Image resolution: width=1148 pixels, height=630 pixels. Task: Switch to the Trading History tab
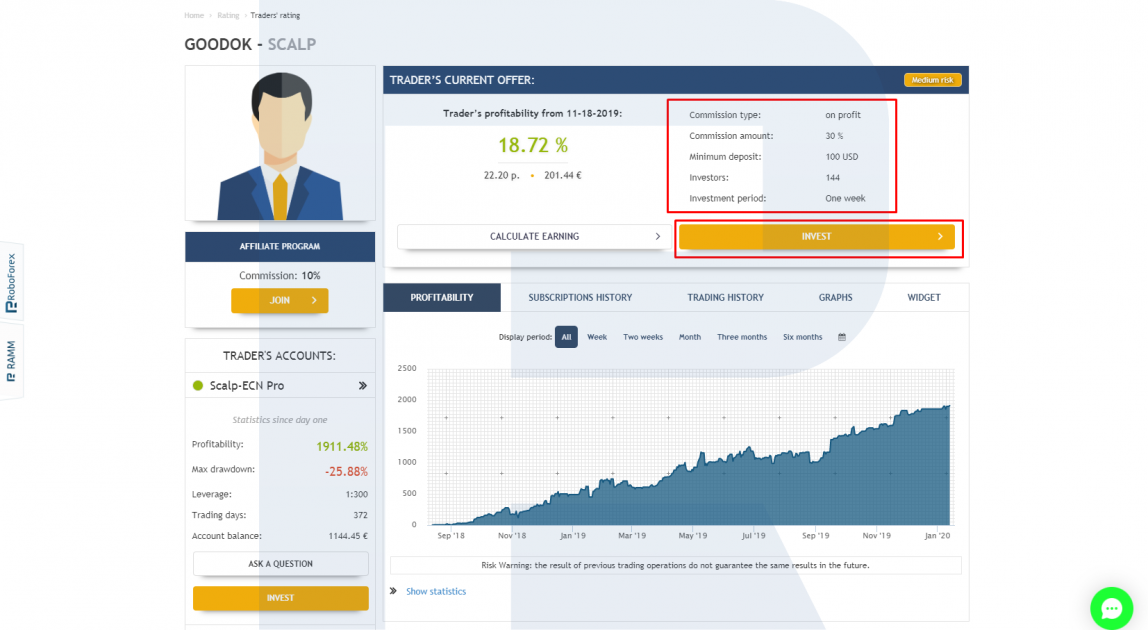click(x=725, y=297)
